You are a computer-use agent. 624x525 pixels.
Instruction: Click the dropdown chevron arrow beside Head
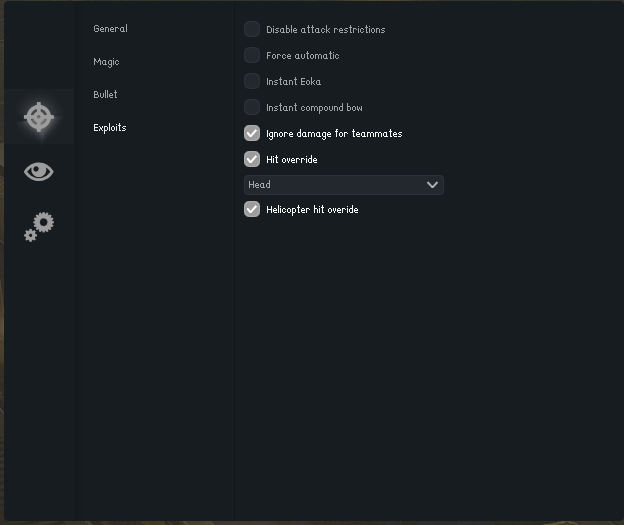[x=432, y=185]
